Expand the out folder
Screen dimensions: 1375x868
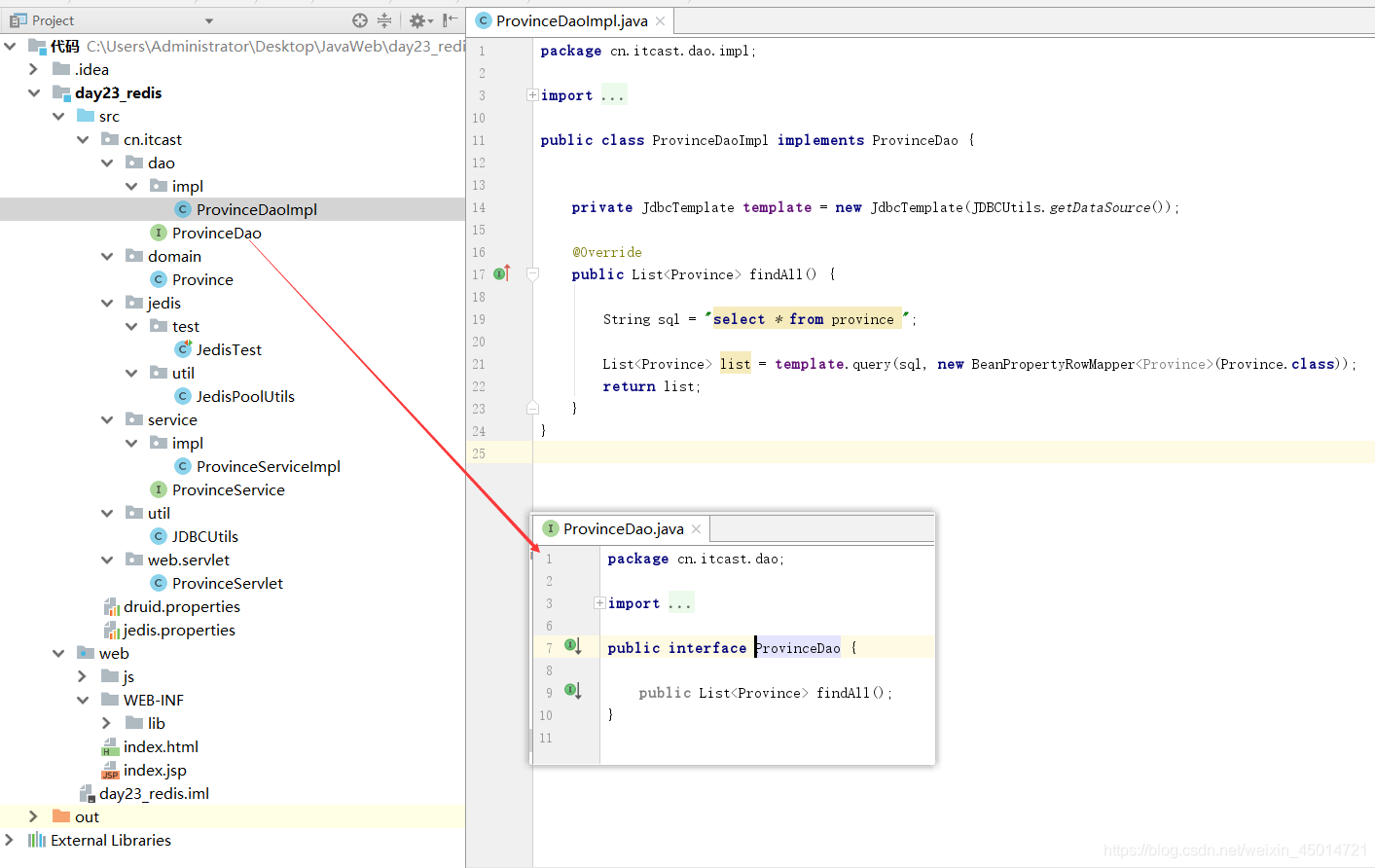(x=34, y=816)
